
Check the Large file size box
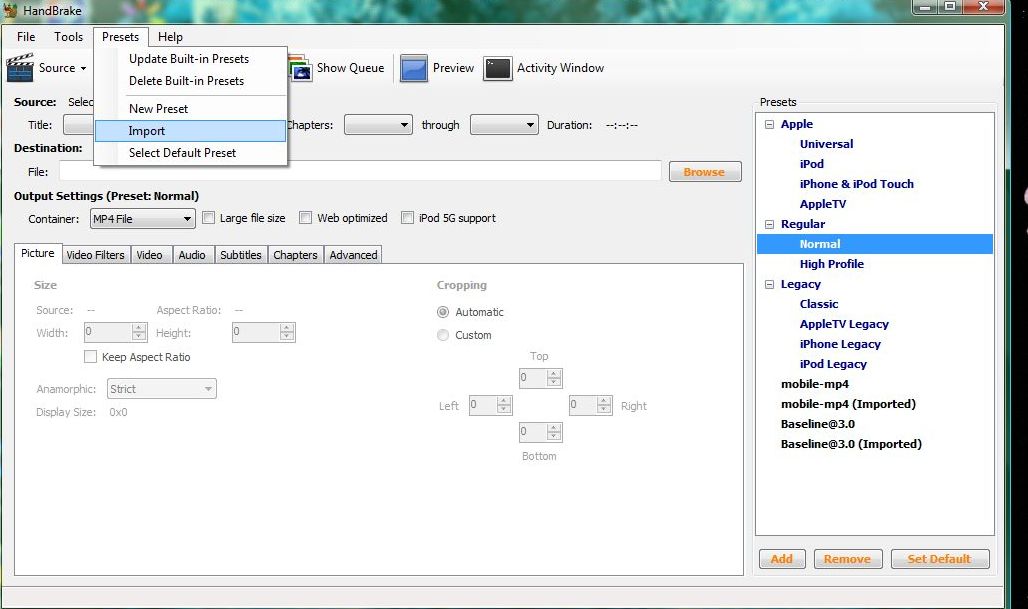[x=208, y=217]
